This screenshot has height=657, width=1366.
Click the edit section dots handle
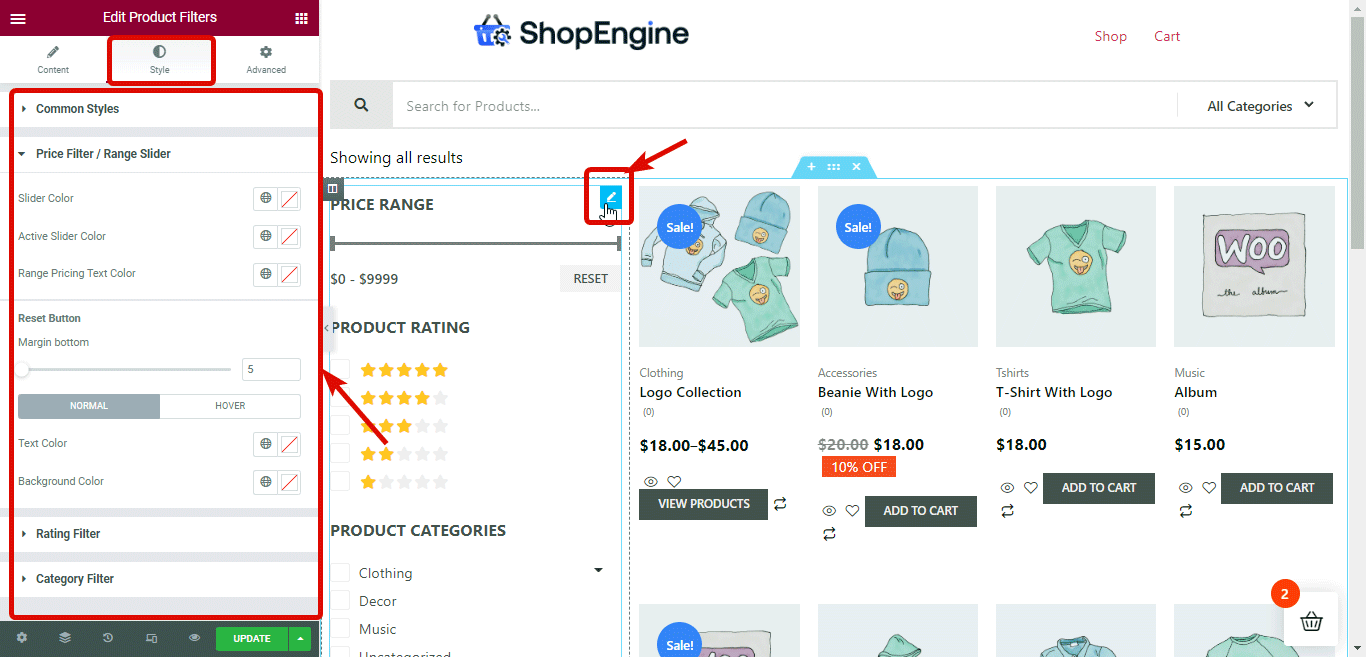(834, 167)
